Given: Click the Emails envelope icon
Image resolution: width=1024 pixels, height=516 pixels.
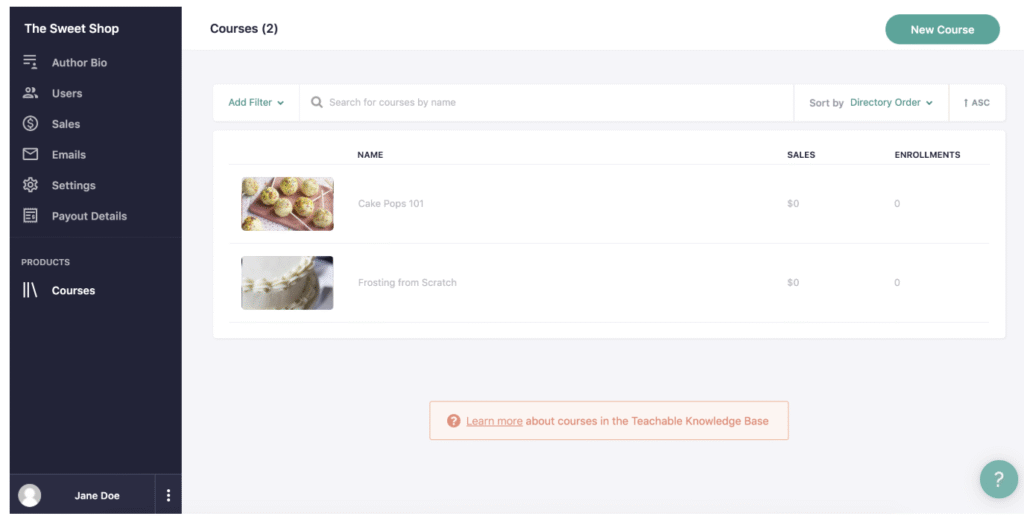Looking at the screenshot, I should pyautogui.click(x=30, y=154).
